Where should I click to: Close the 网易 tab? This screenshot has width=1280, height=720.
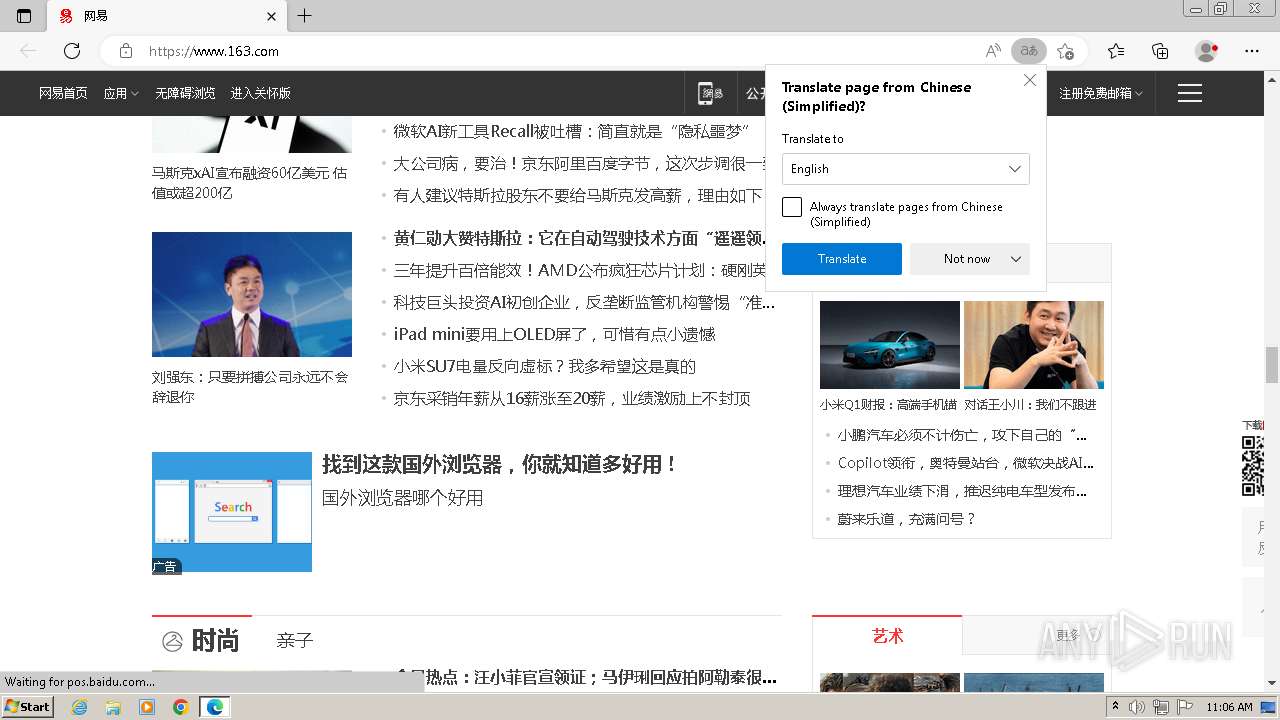point(271,16)
